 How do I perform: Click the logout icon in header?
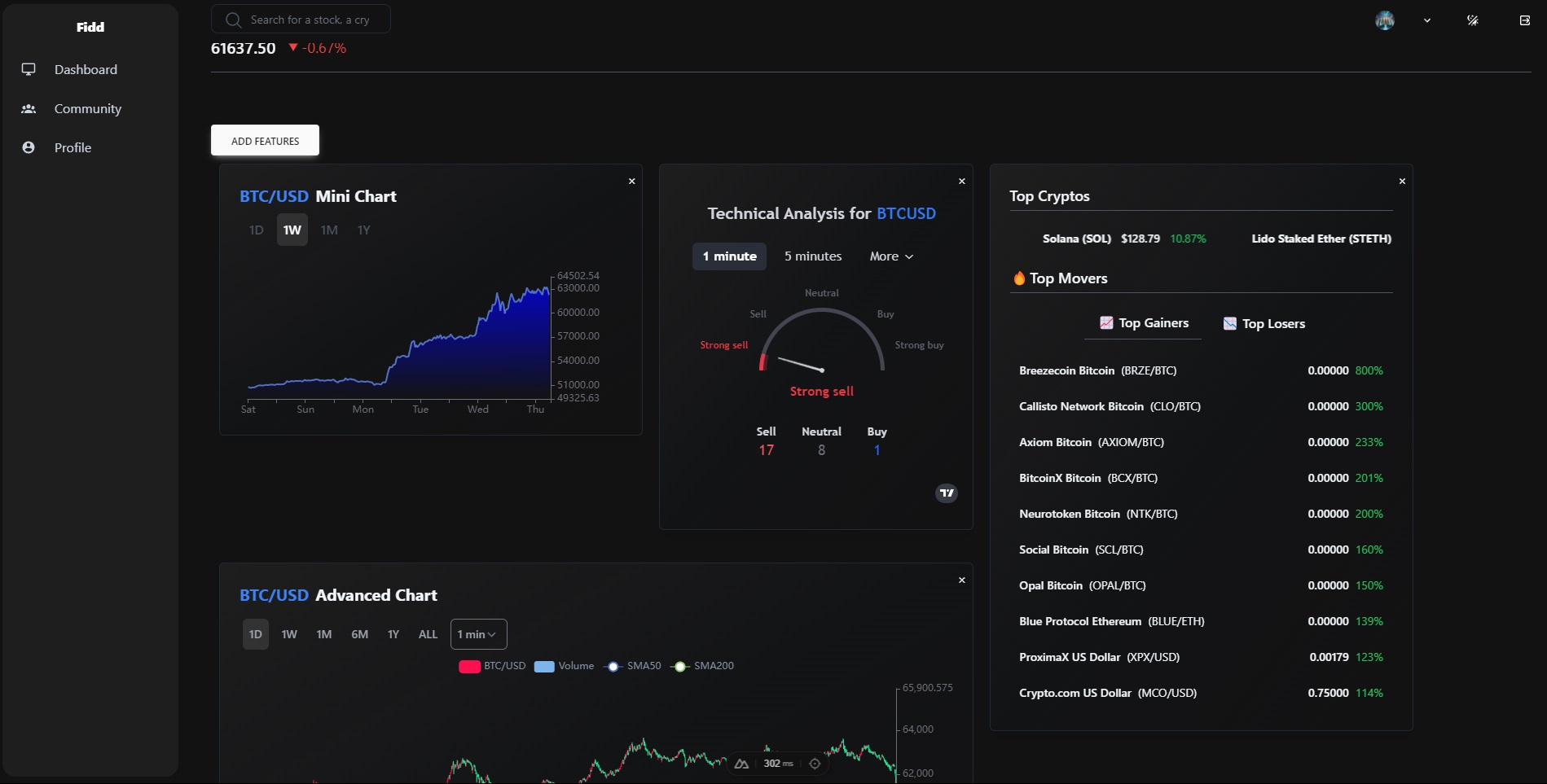tap(1524, 20)
